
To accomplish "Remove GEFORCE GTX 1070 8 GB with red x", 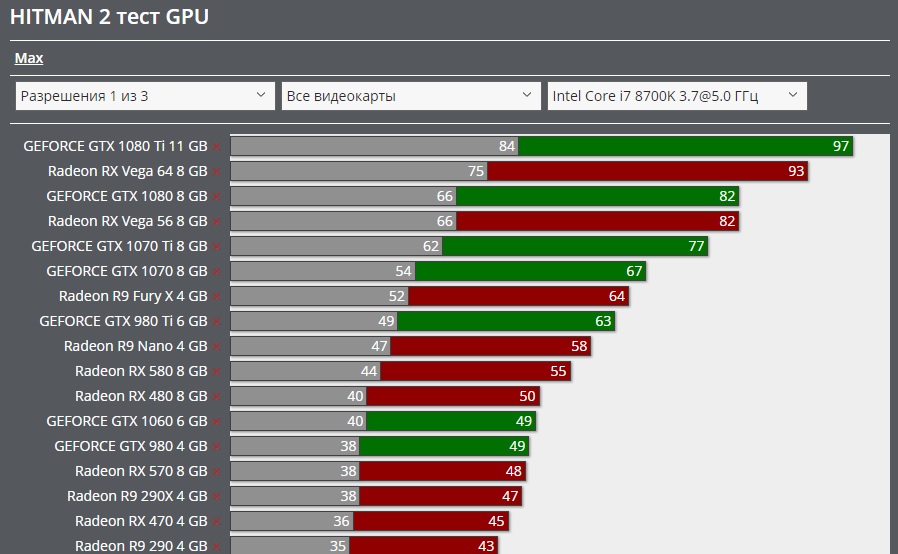I will [216, 272].
